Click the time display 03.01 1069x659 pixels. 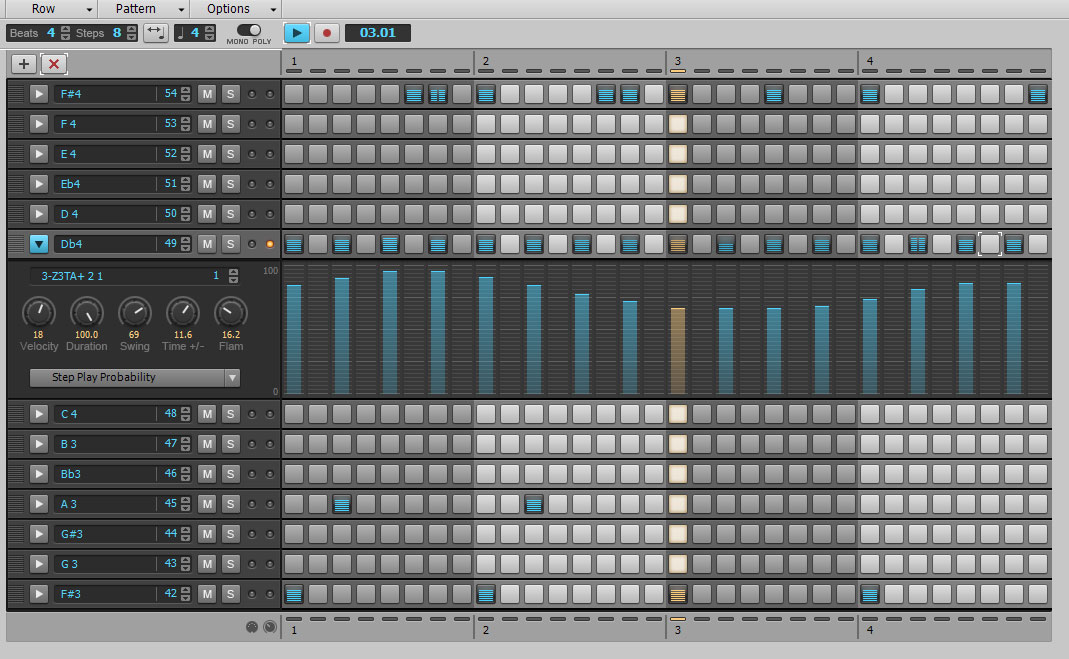click(x=378, y=33)
